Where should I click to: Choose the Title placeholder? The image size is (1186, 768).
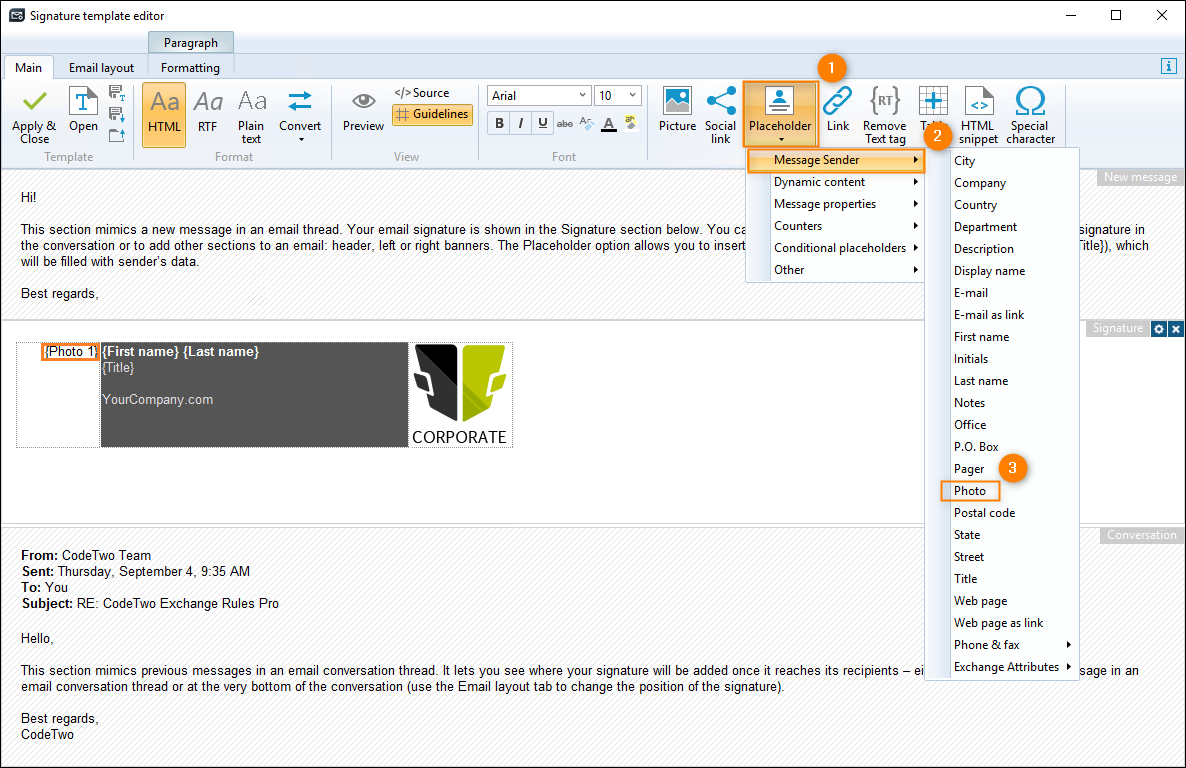[x=1002, y=579]
